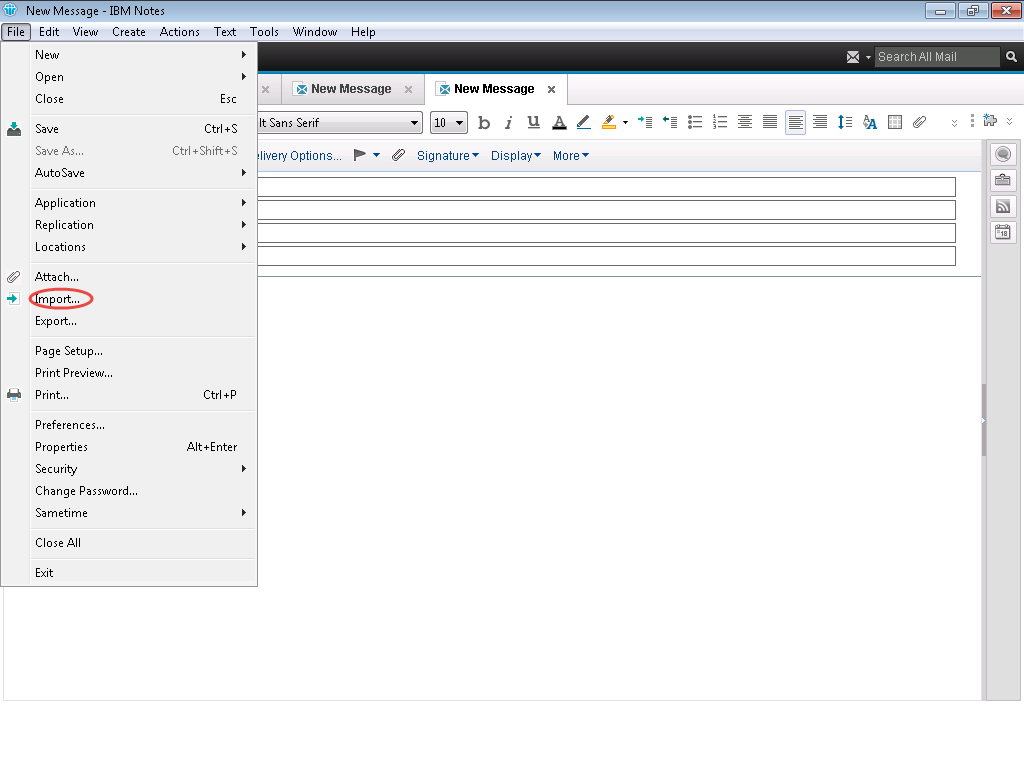The image size is (1024, 767).
Task: Choose Preferences... in the File menu
Action: [69, 425]
